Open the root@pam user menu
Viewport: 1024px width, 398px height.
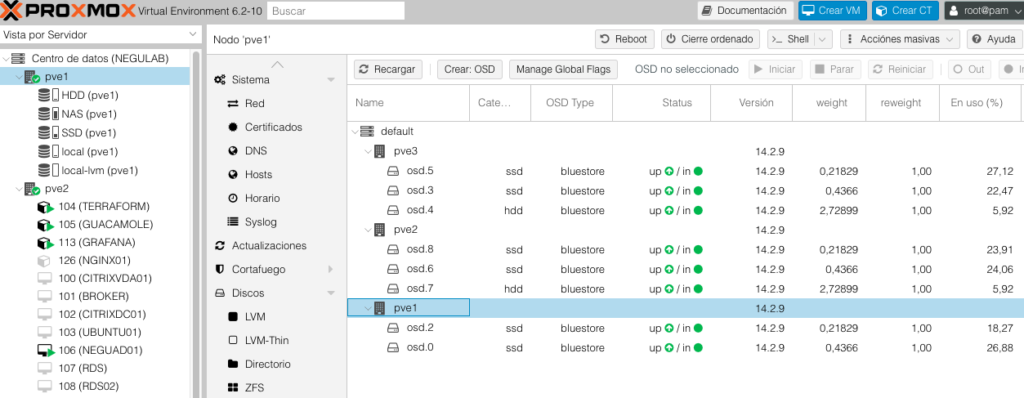click(984, 10)
